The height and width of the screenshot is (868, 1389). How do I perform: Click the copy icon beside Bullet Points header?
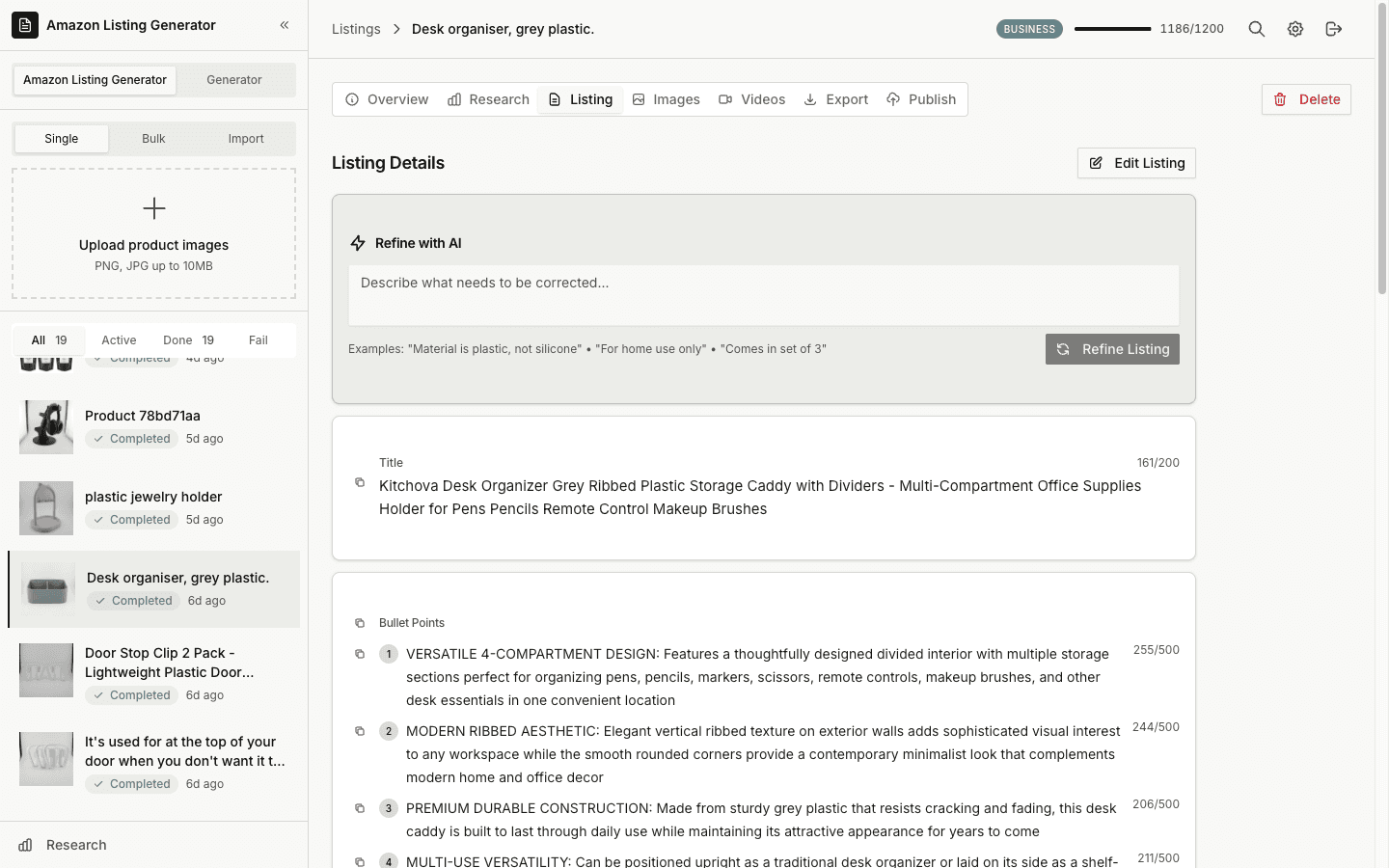tap(360, 622)
